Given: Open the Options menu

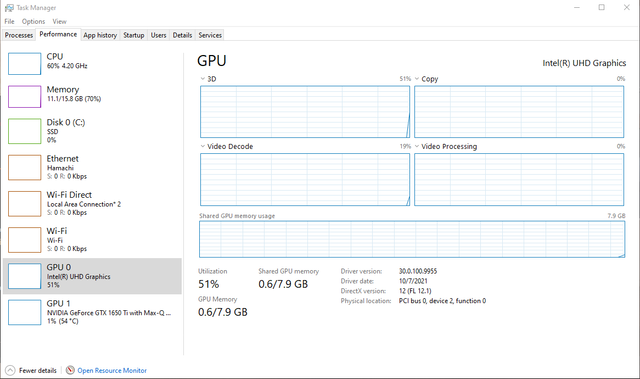Looking at the screenshot, I should click(33, 21).
